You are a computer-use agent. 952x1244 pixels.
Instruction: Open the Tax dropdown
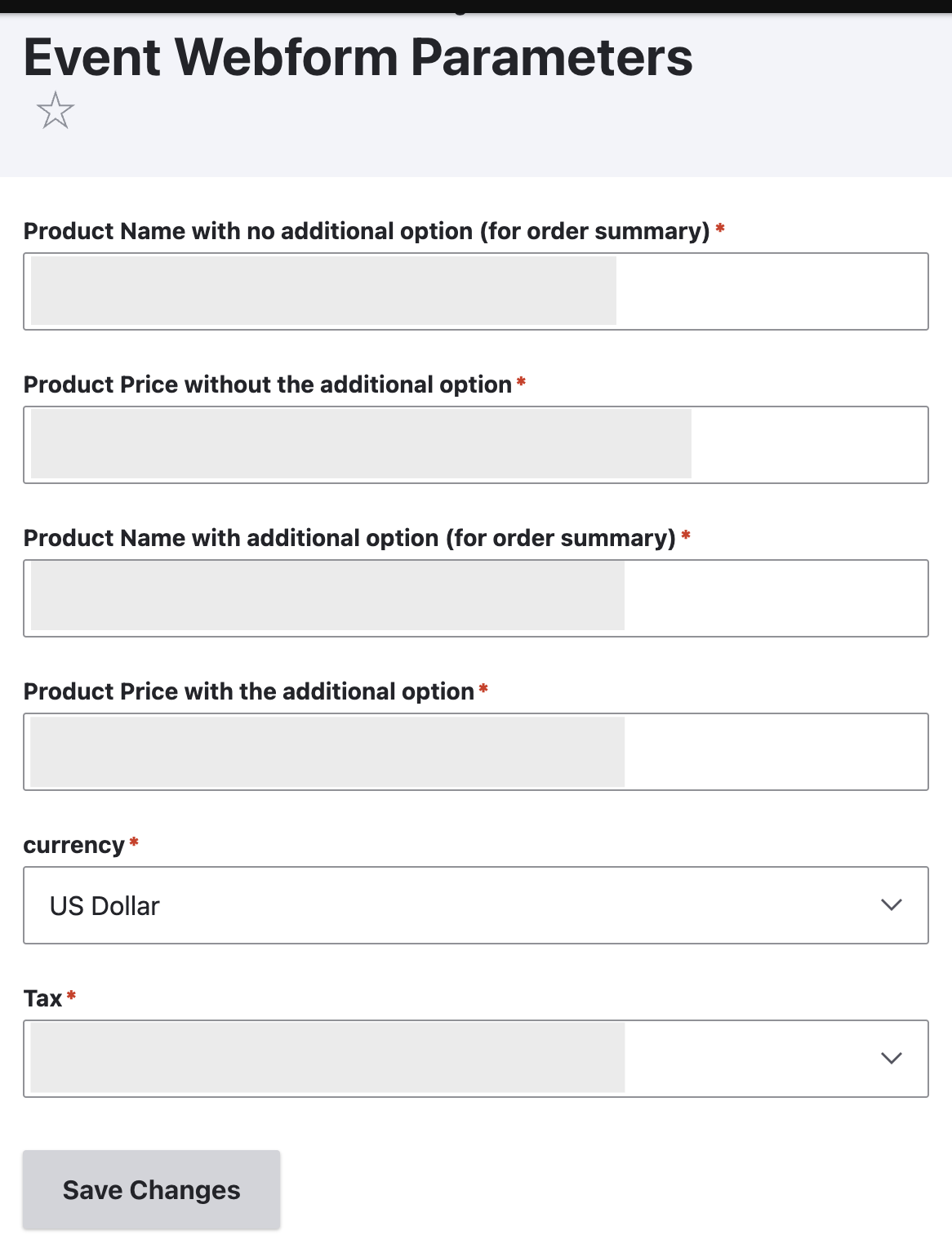[x=475, y=1059]
